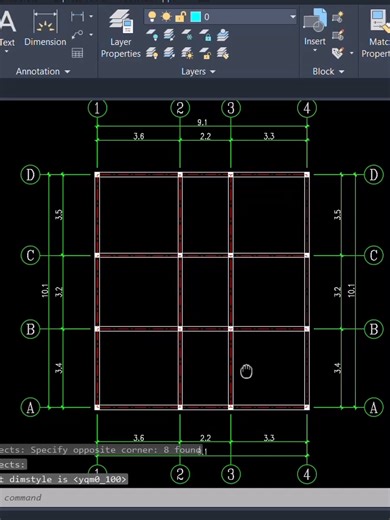Viewport: 390px width, 520px height.
Task: Select grid bubble 3 below the plan
Action: (x=231, y=474)
